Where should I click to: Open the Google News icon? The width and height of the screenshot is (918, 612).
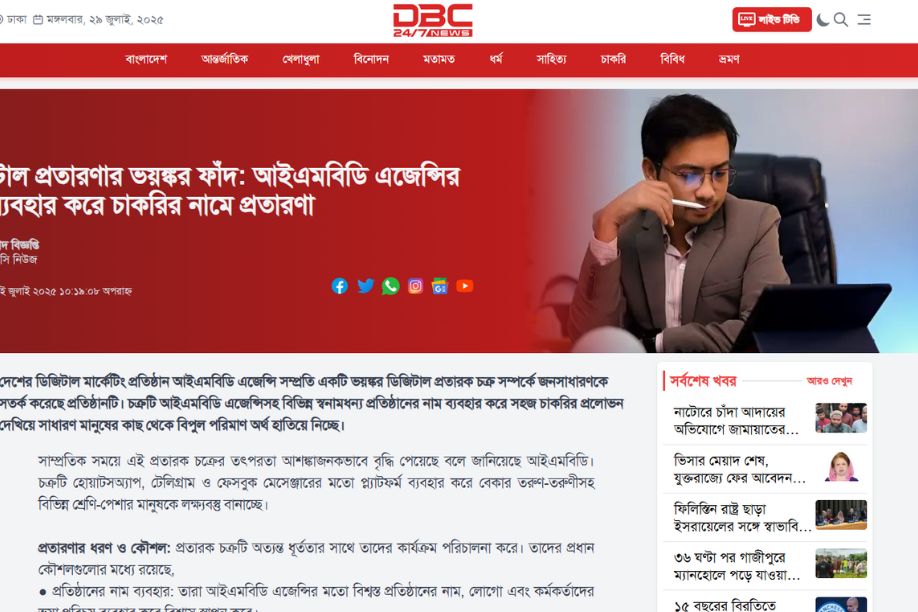[x=440, y=286]
